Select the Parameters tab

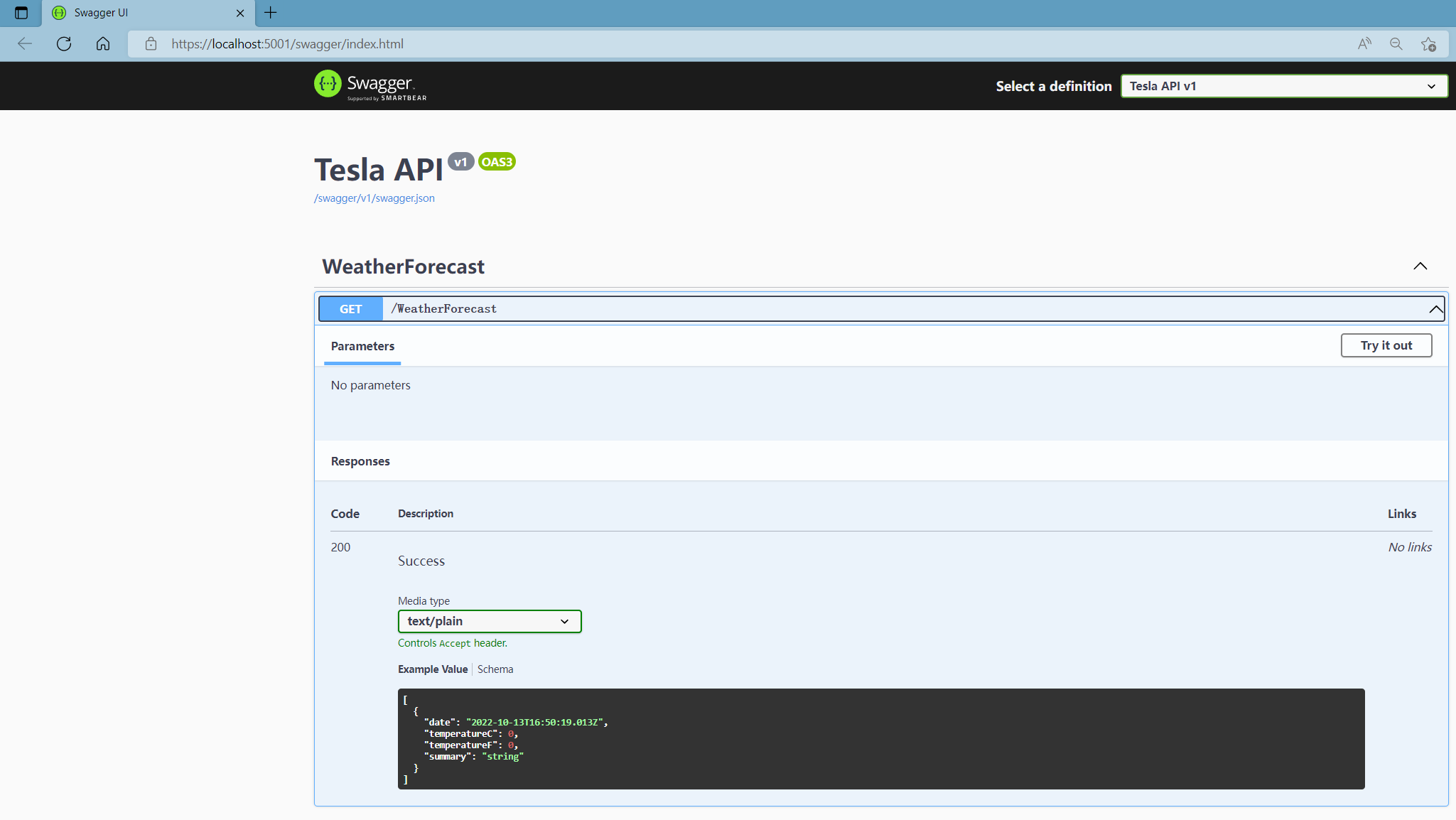point(362,346)
